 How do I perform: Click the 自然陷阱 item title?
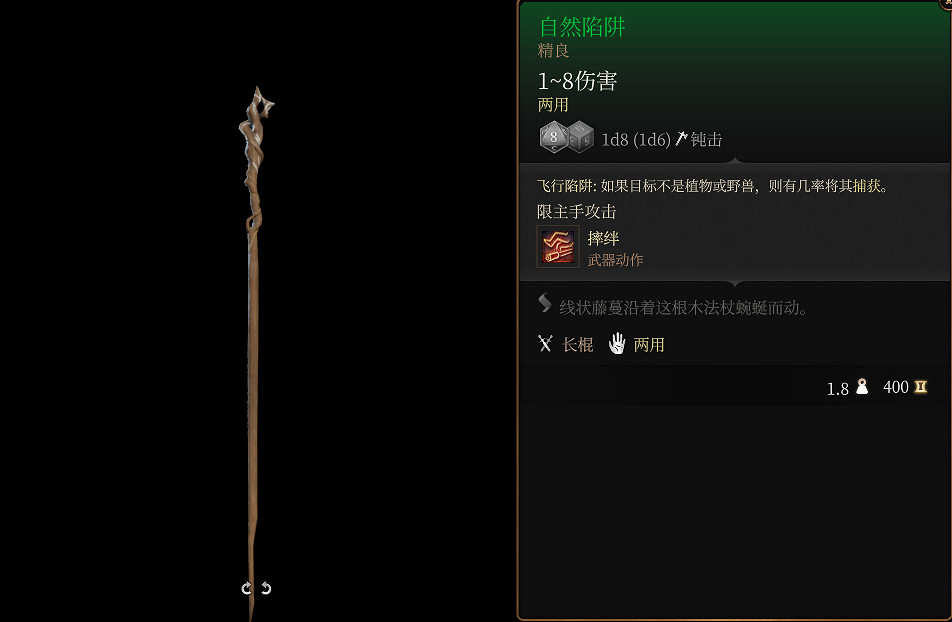coord(582,27)
